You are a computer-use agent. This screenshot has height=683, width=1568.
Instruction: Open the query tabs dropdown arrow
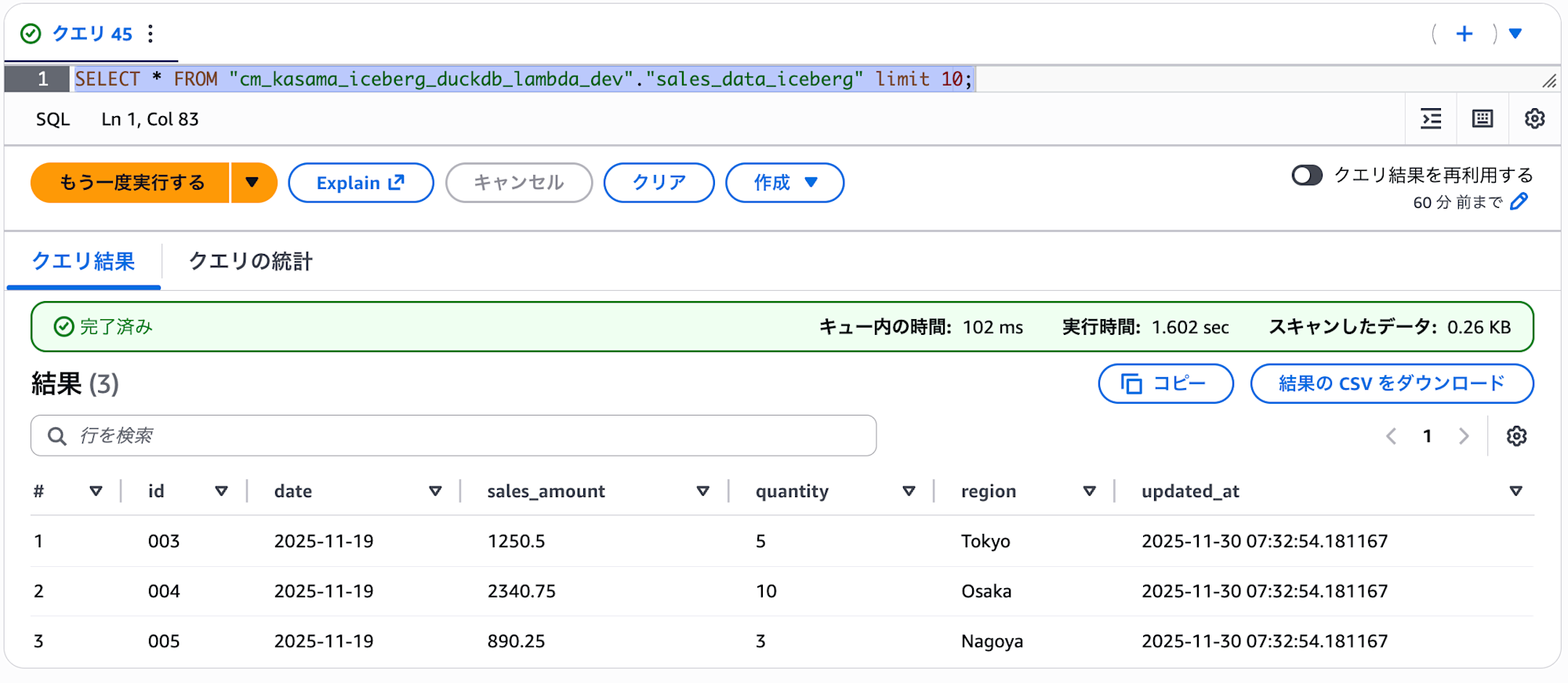click(x=1515, y=34)
